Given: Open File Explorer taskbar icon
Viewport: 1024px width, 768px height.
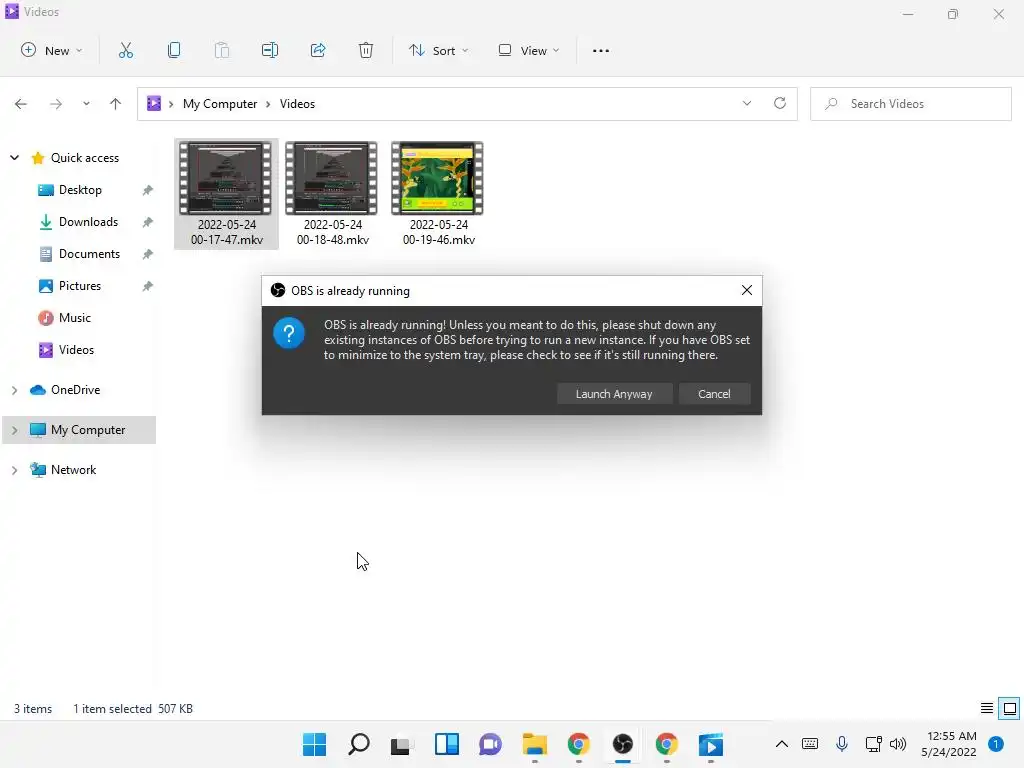Looking at the screenshot, I should pyautogui.click(x=535, y=744).
